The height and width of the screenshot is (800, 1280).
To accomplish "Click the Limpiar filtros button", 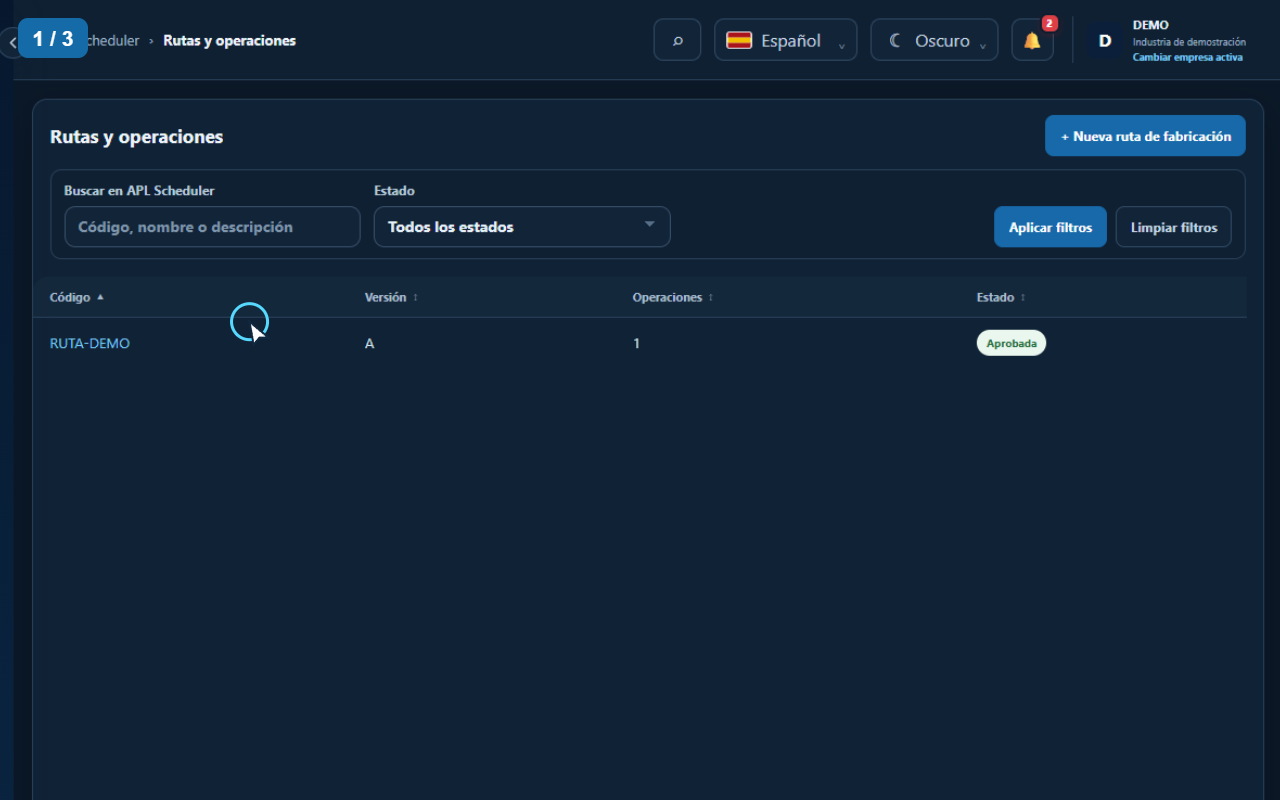I will [1174, 227].
